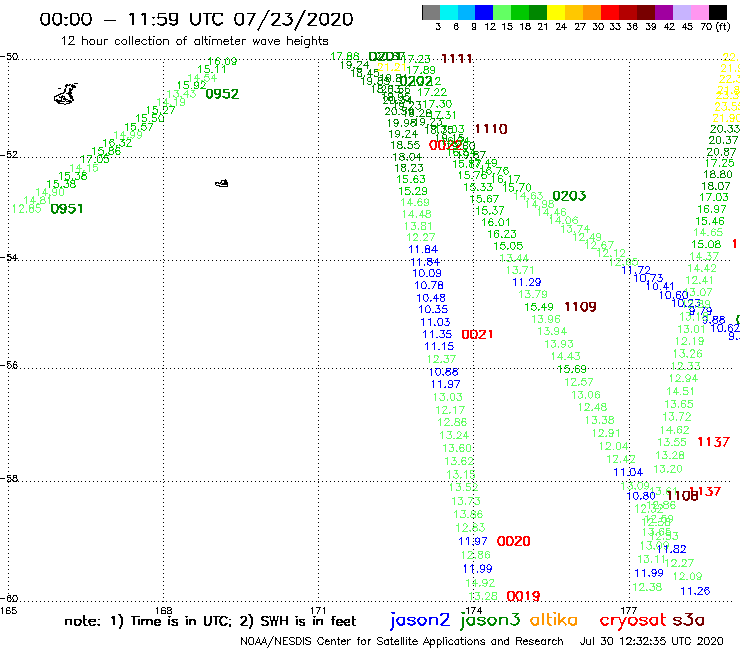This screenshot has height=650, width=740.
Task: Click the black swatch at legend end
Action: tap(717, 13)
